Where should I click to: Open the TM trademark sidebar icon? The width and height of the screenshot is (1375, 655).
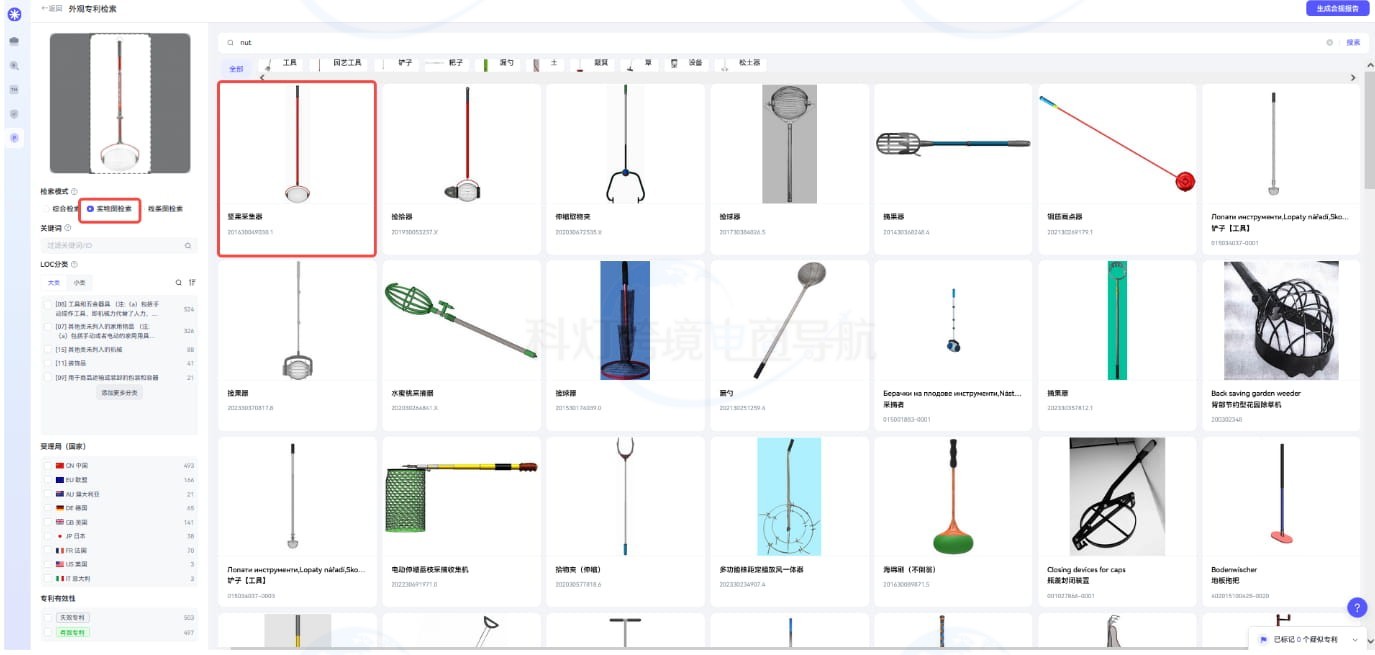[14, 89]
